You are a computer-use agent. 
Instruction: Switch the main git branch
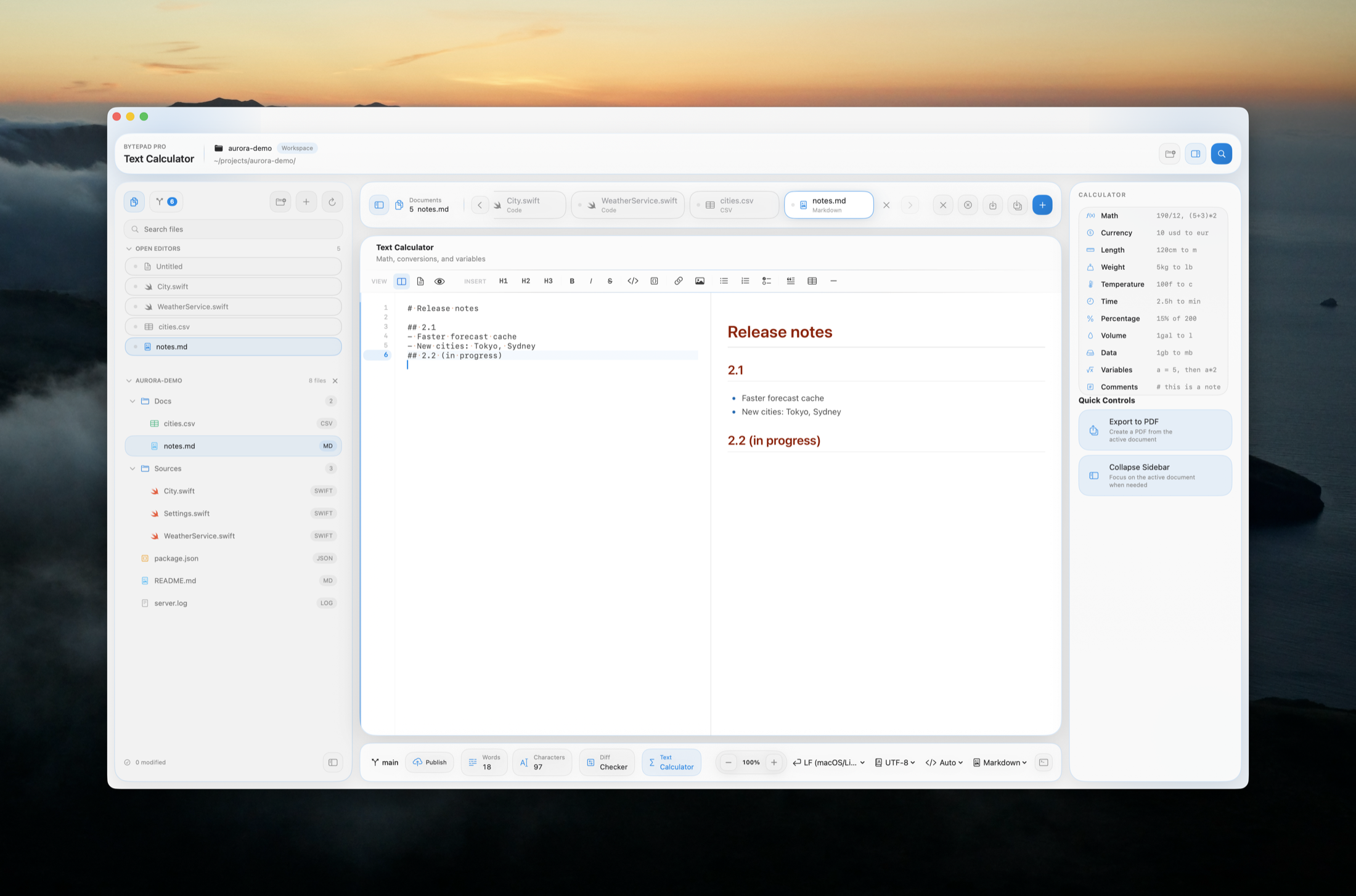click(385, 762)
